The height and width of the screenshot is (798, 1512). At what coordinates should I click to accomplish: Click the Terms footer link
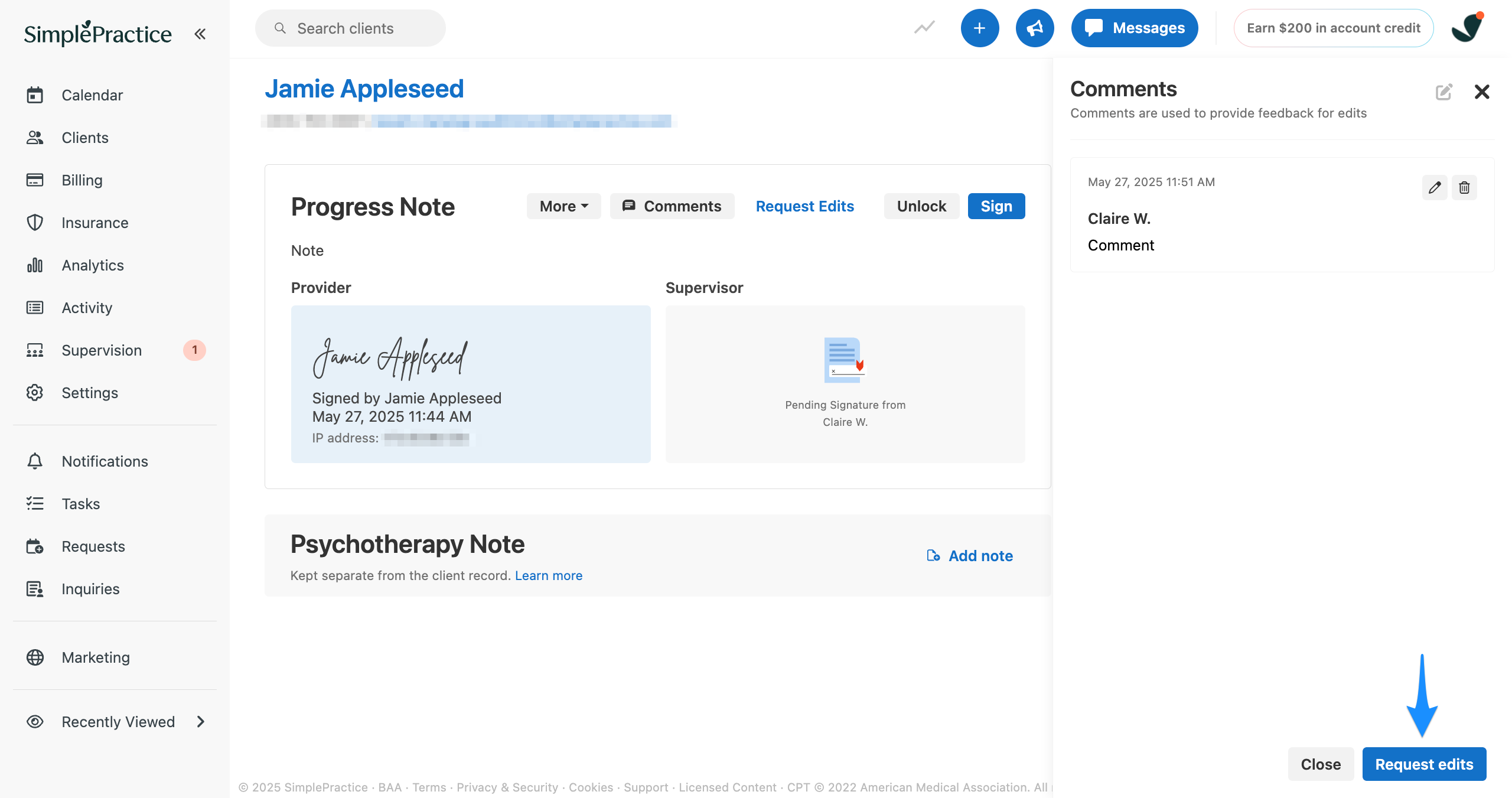(429, 787)
